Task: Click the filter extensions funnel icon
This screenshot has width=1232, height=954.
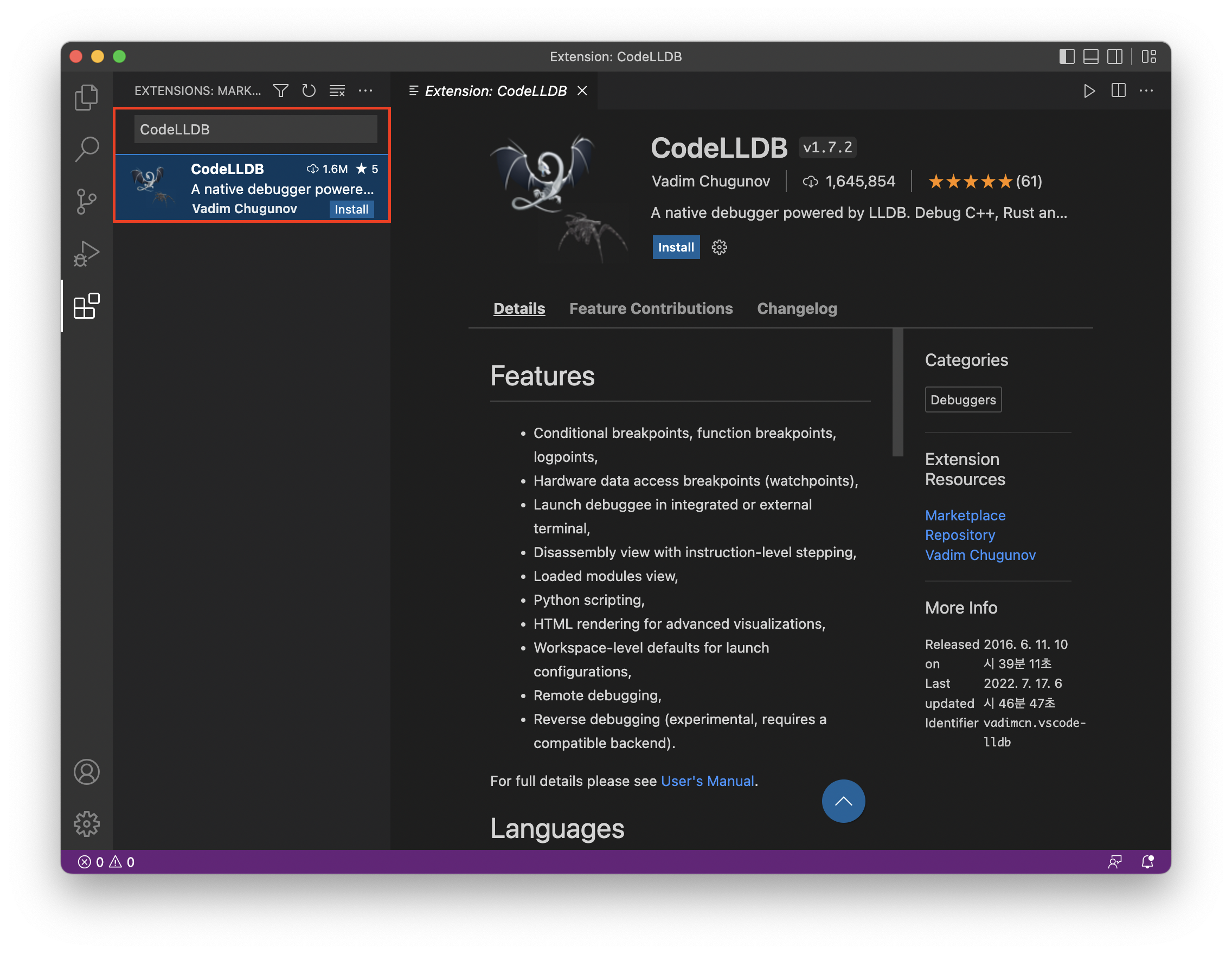Action: [x=281, y=91]
